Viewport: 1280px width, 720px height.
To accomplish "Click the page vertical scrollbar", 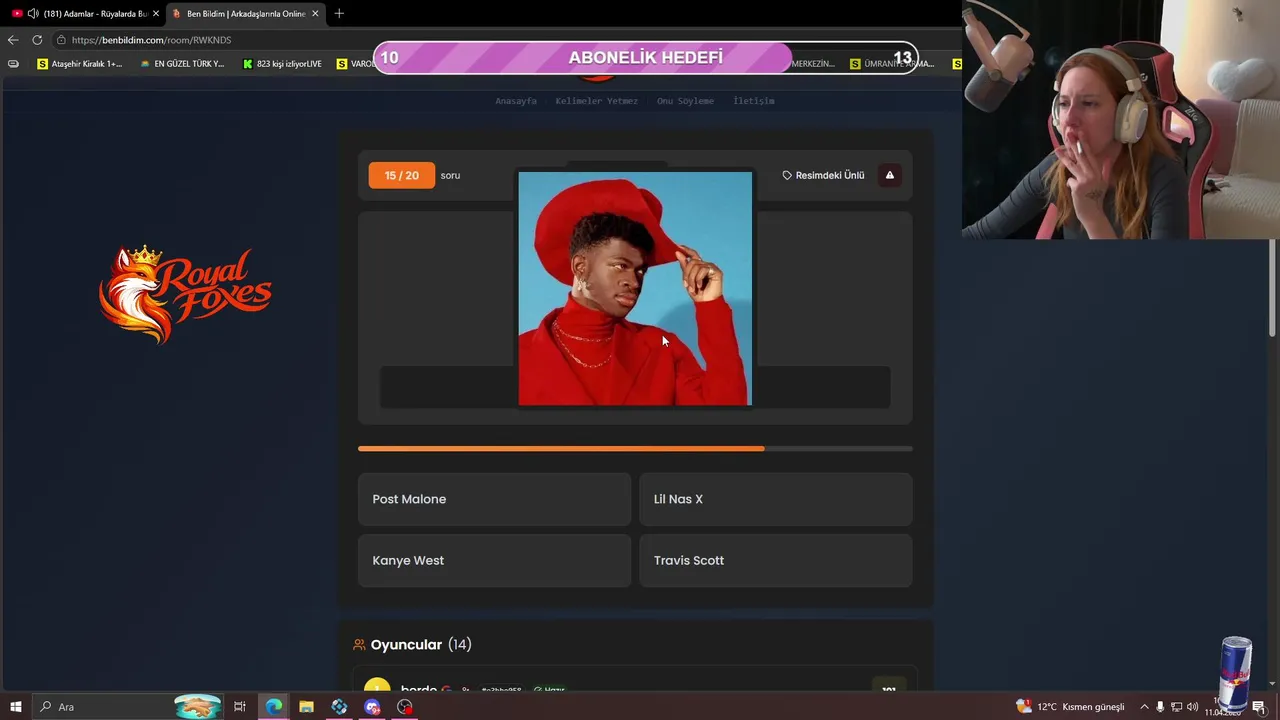I will tap(1272, 290).
